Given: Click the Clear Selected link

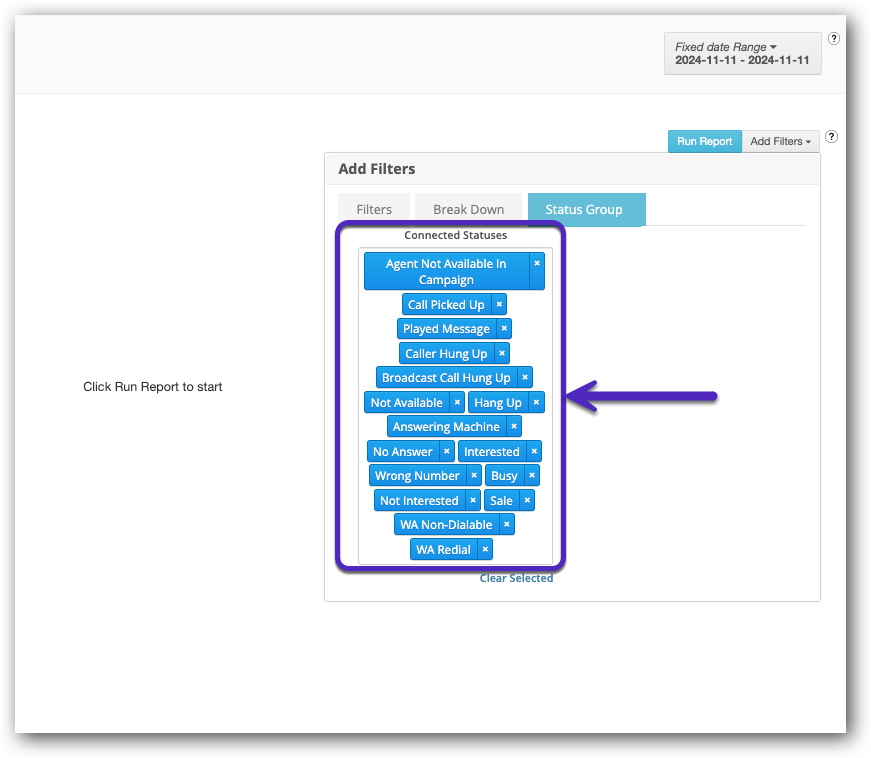Looking at the screenshot, I should pos(516,578).
